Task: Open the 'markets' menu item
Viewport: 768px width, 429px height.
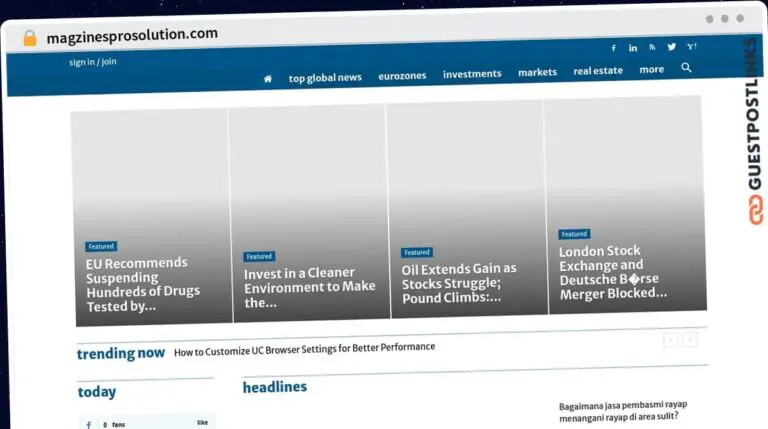Action: coord(537,72)
